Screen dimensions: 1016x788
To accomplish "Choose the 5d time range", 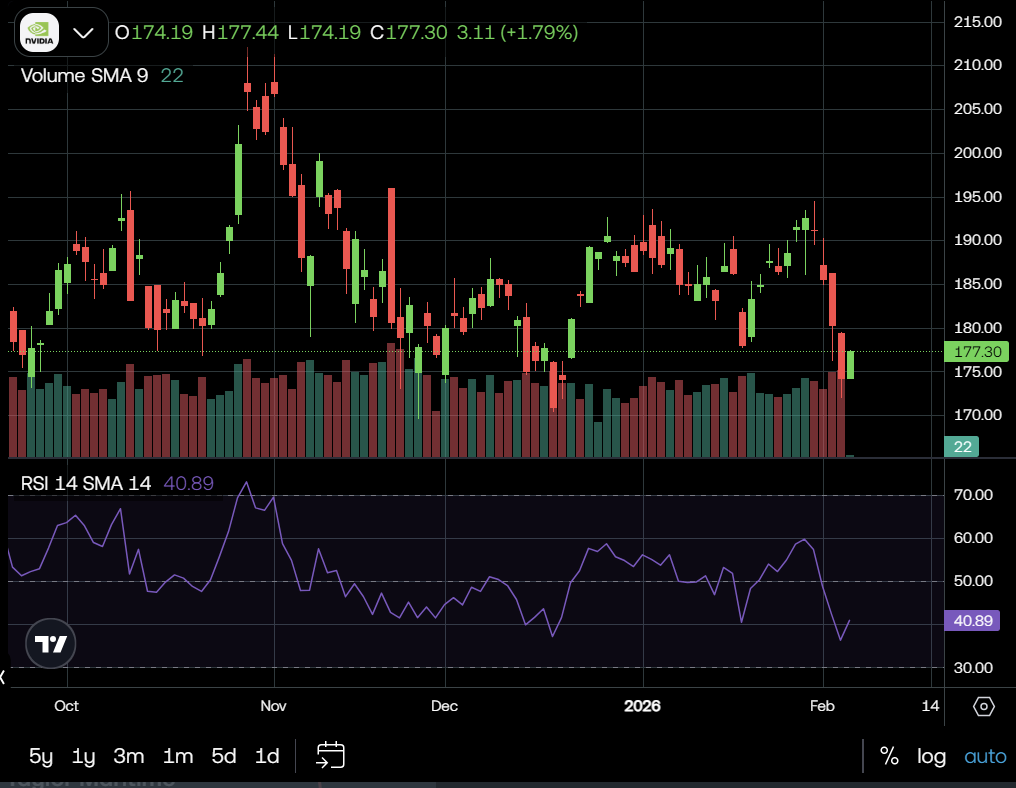I will (224, 756).
